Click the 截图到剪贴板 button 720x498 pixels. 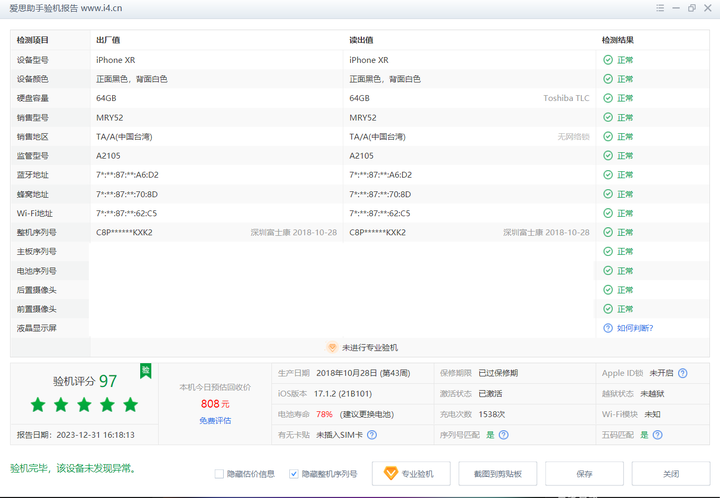click(498, 474)
